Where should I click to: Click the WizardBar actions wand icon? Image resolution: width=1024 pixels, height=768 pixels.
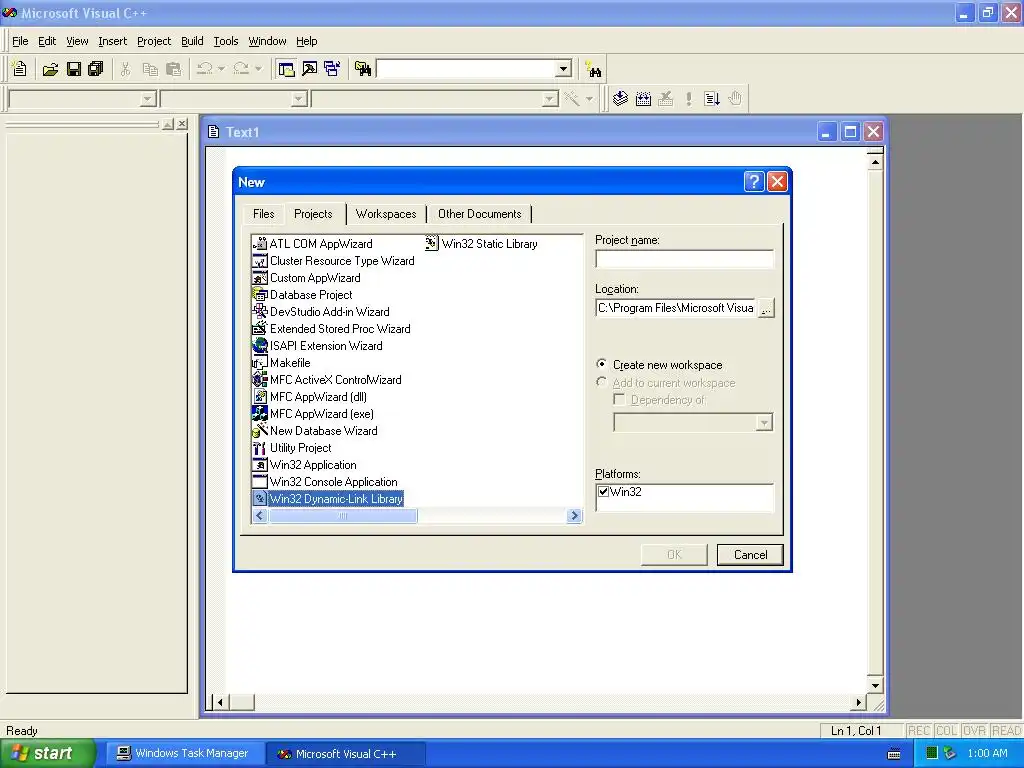pyautogui.click(x=571, y=99)
